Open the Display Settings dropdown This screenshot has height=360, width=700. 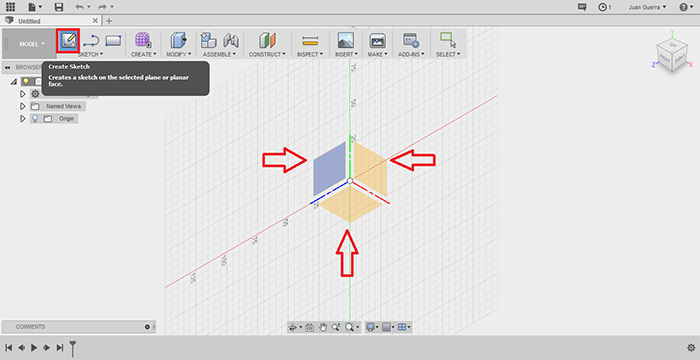372,327
